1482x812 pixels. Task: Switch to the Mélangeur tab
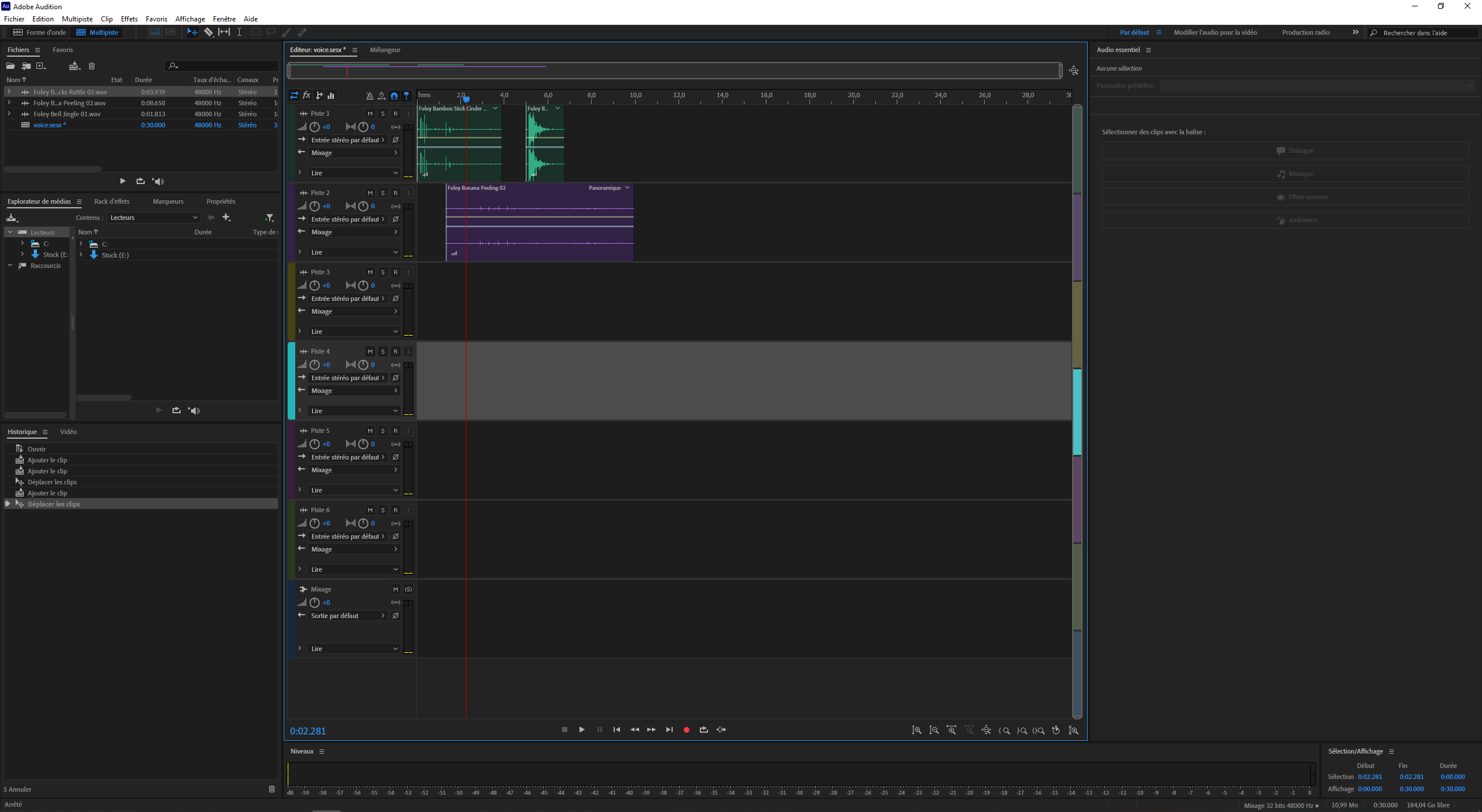(385, 50)
